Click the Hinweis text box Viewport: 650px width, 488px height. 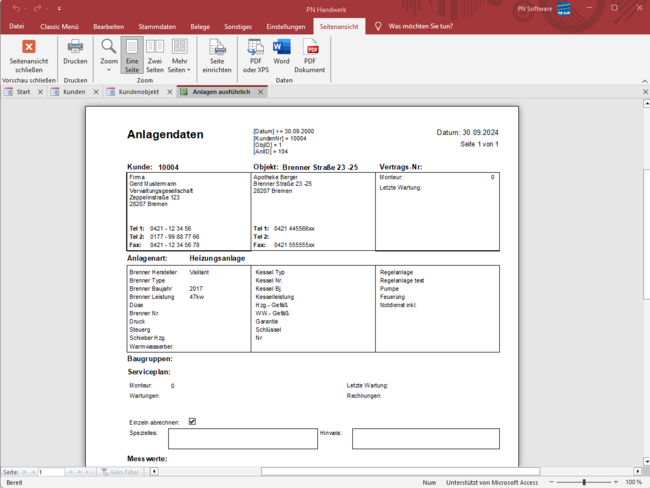coord(426,439)
